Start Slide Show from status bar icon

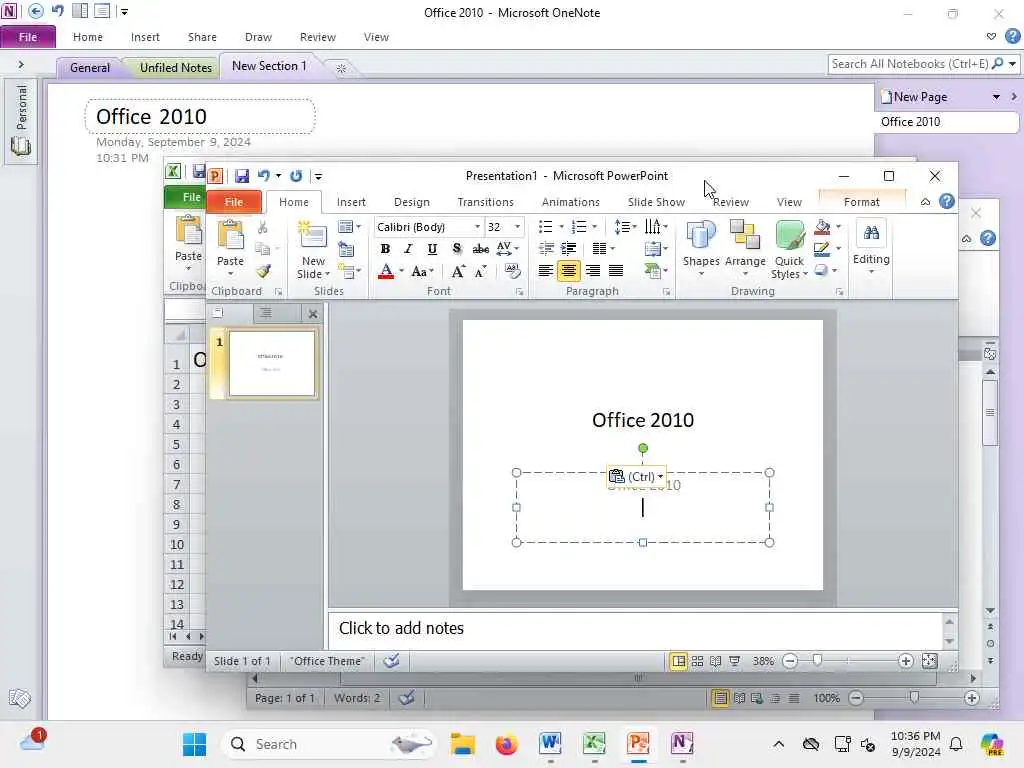[x=735, y=661]
